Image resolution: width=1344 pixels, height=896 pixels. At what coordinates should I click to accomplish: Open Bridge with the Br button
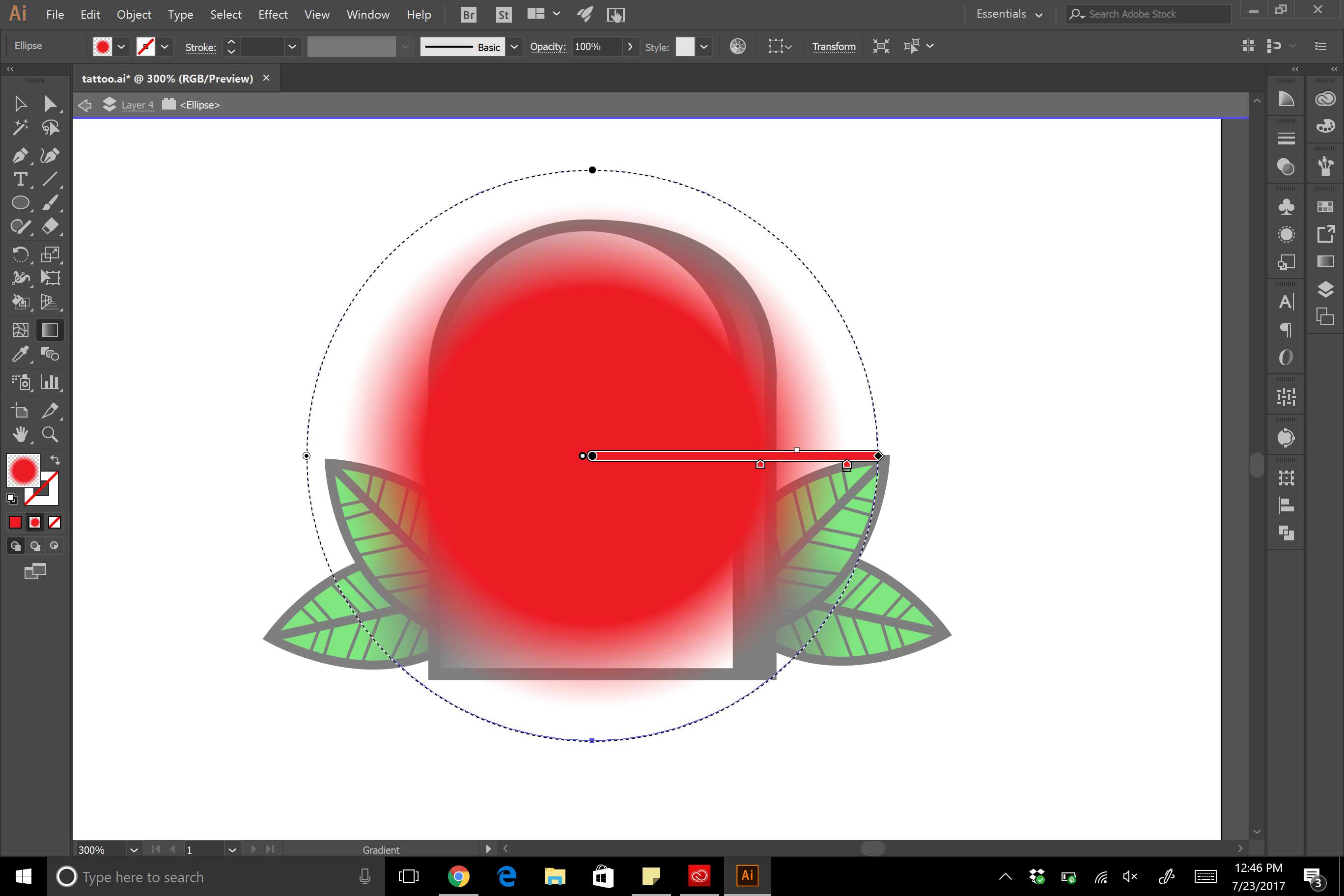(x=468, y=15)
